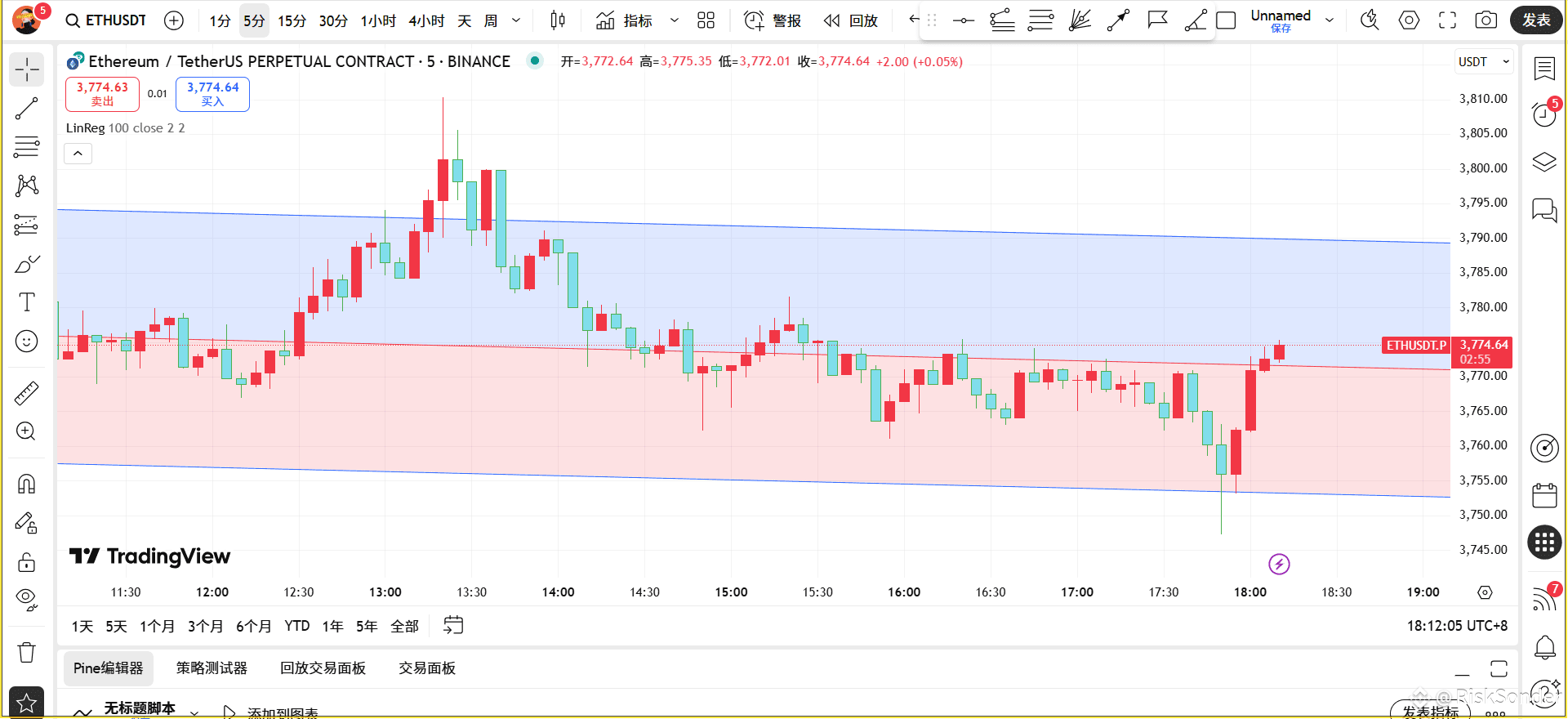Open the emoji icons tool
Screen dimensions: 1568x719
coord(27,342)
